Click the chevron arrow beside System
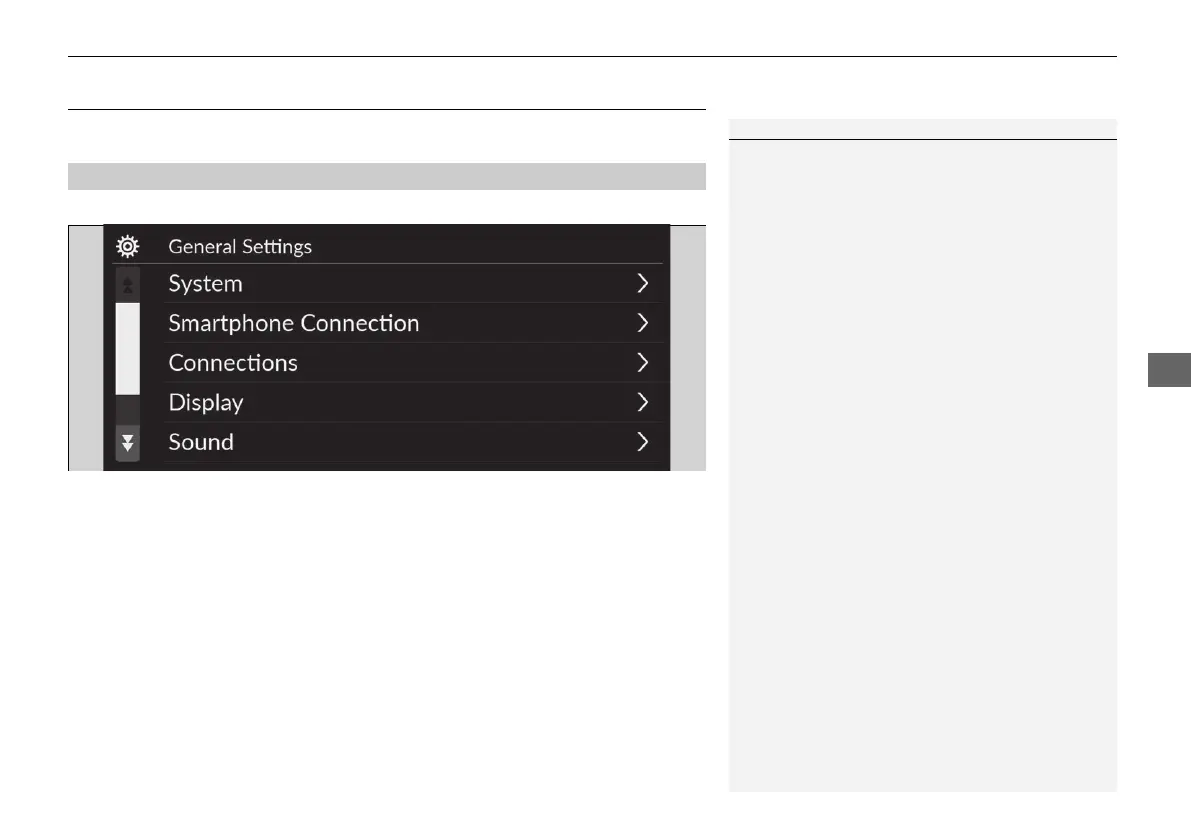 pyautogui.click(x=643, y=284)
